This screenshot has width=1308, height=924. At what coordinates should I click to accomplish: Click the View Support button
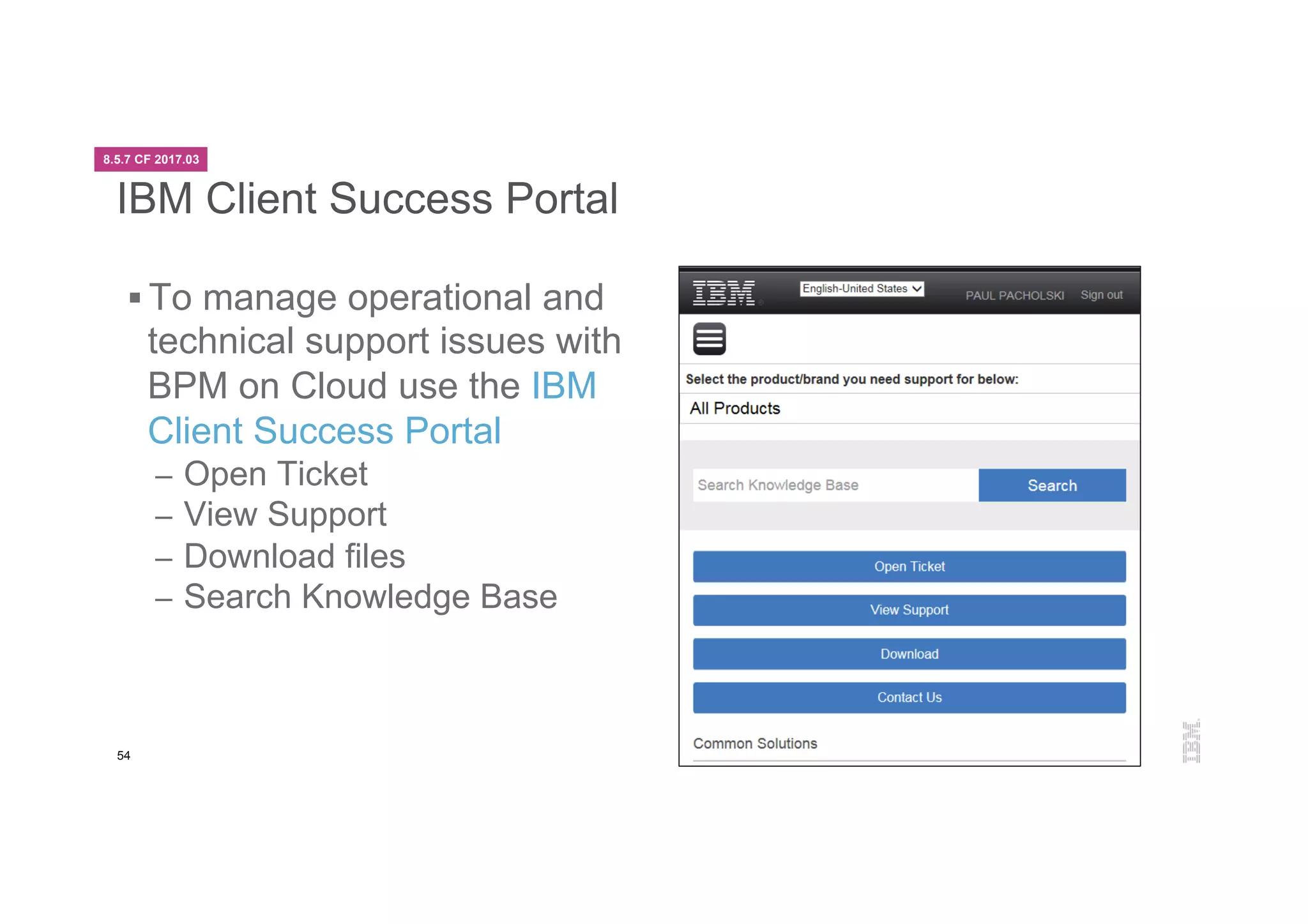pyautogui.click(x=909, y=610)
